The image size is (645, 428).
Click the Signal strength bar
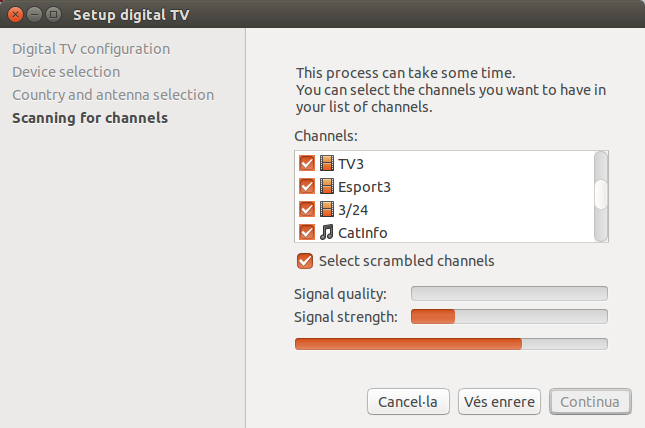point(509,317)
